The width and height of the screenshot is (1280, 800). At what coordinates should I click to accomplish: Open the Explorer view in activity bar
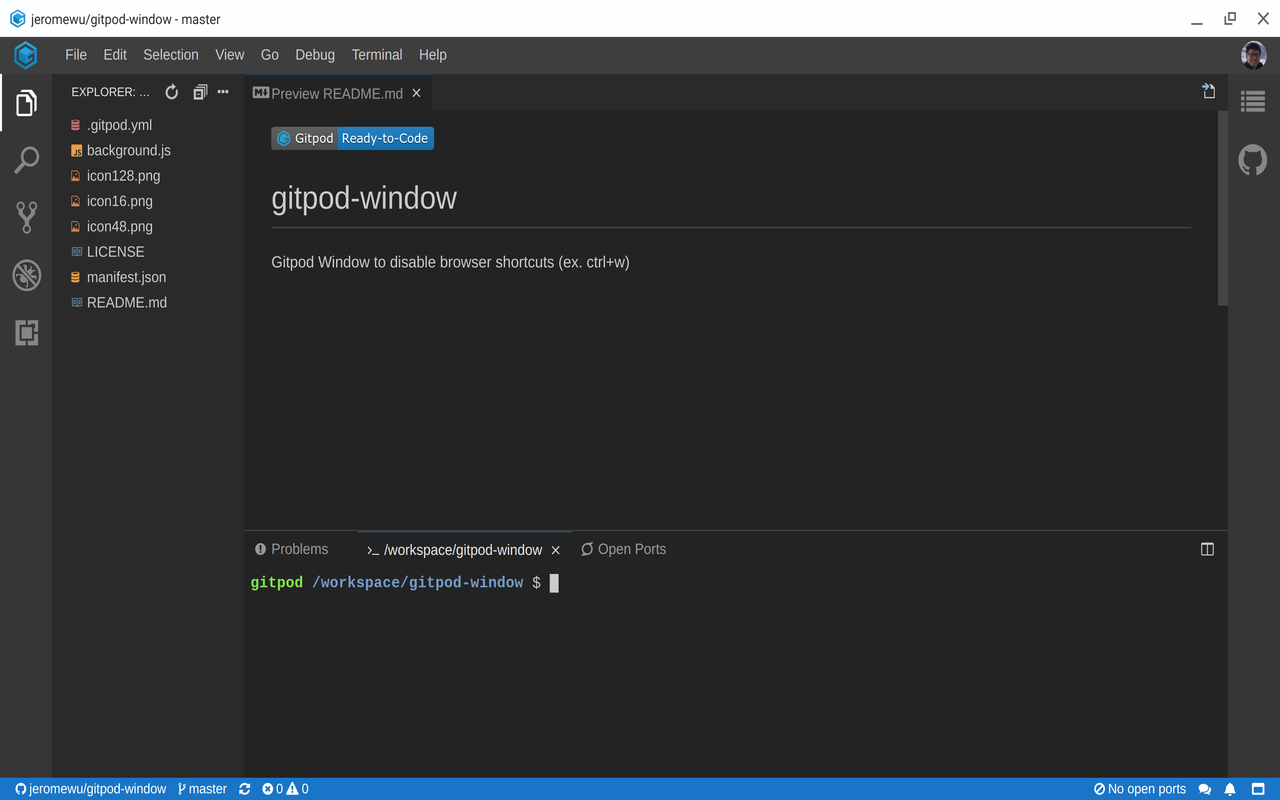[x=26, y=102]
